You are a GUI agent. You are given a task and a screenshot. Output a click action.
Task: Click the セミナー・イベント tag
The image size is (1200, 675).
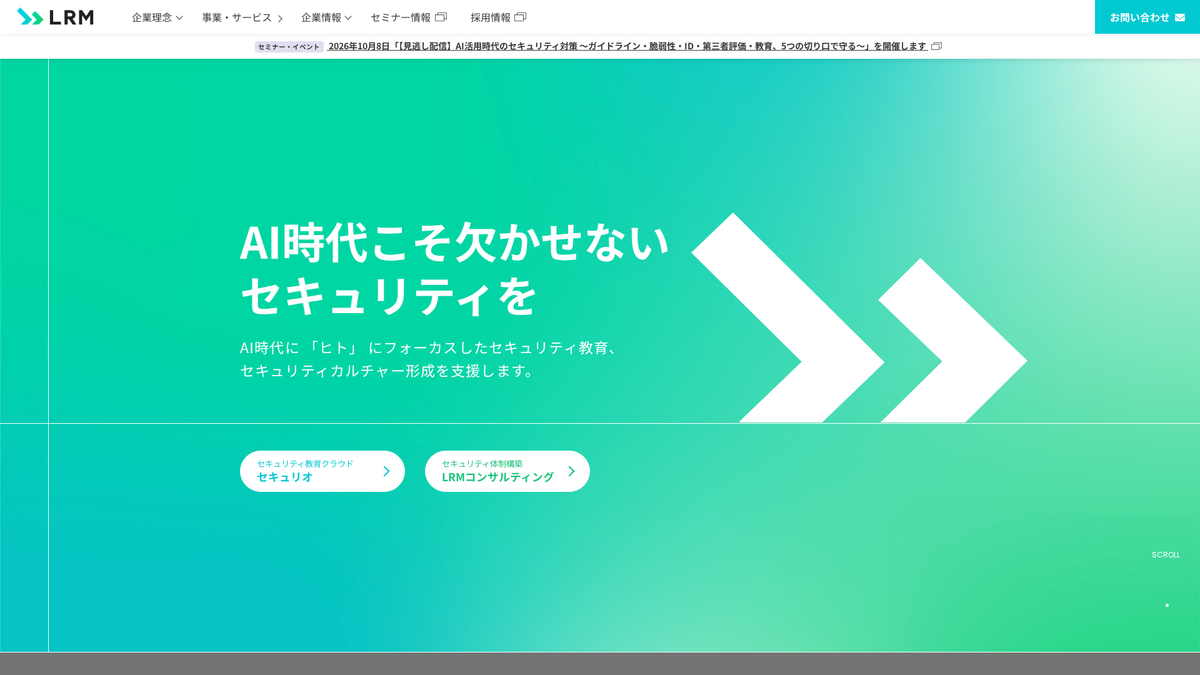pyautogui.click(x=289, y=46)
